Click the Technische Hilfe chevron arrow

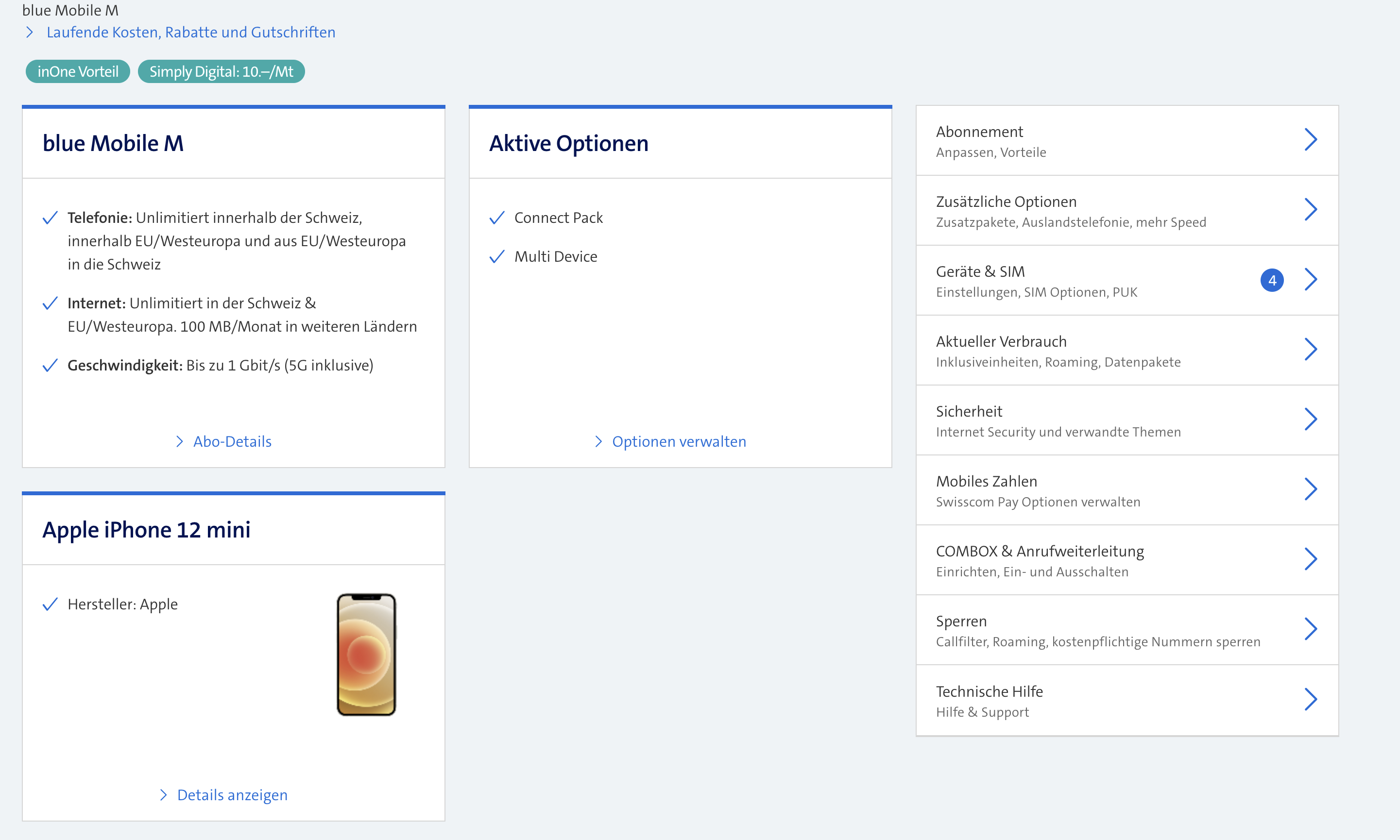click(x=1311, y=700)
